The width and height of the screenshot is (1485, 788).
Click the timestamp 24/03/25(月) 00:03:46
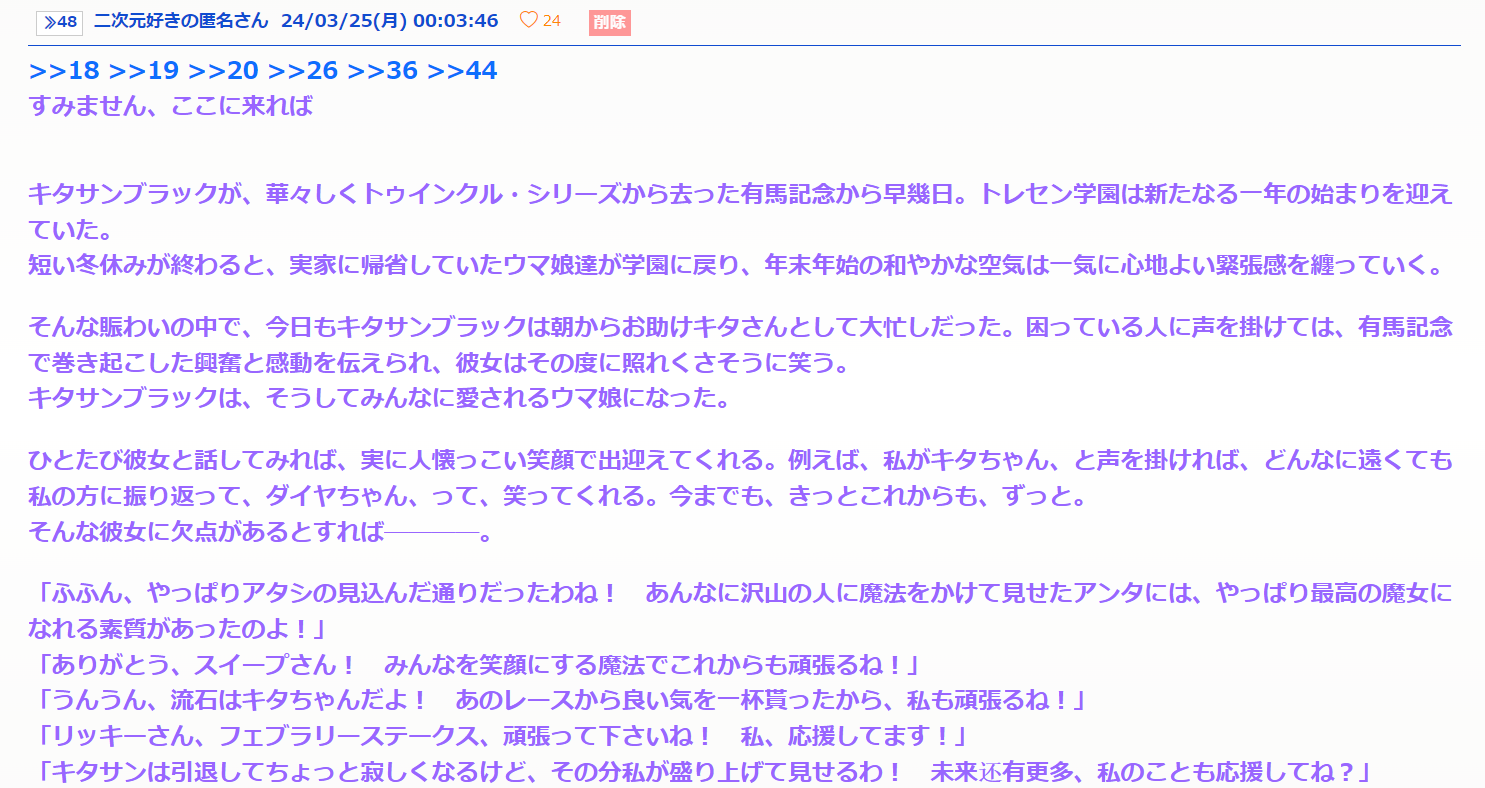coord(390,21)
